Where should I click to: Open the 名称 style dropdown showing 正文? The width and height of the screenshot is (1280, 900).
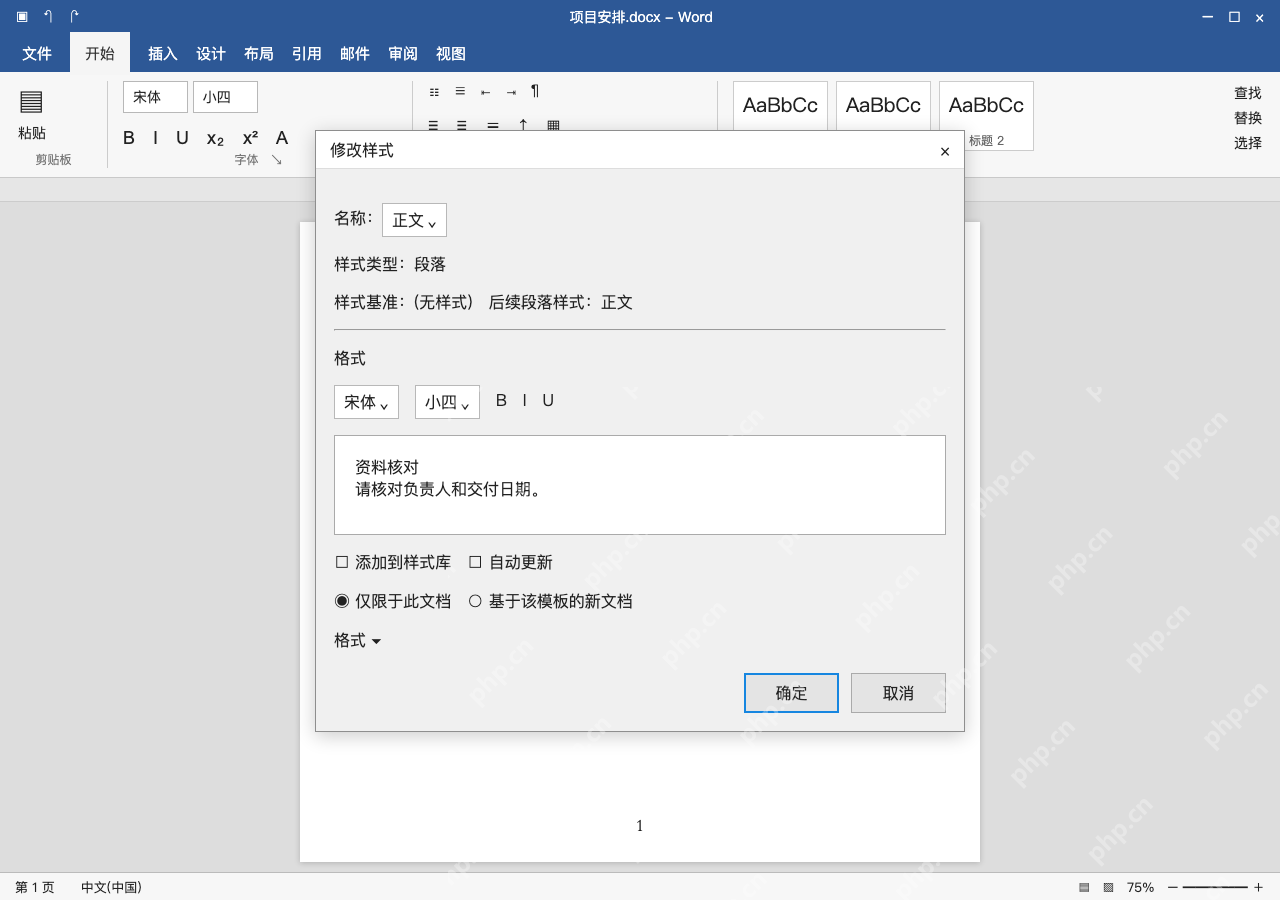[414, 220]
